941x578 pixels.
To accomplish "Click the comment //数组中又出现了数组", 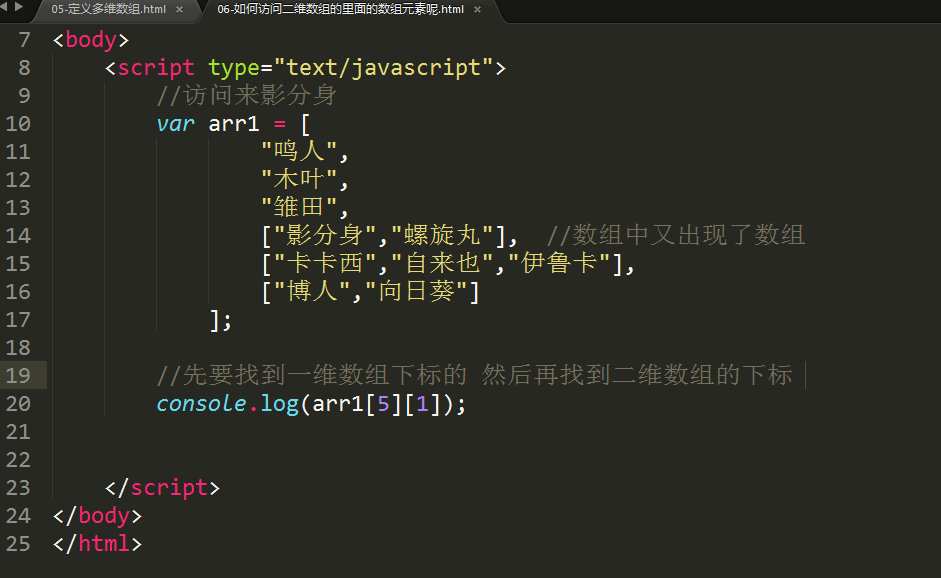I will coord(676,235).
